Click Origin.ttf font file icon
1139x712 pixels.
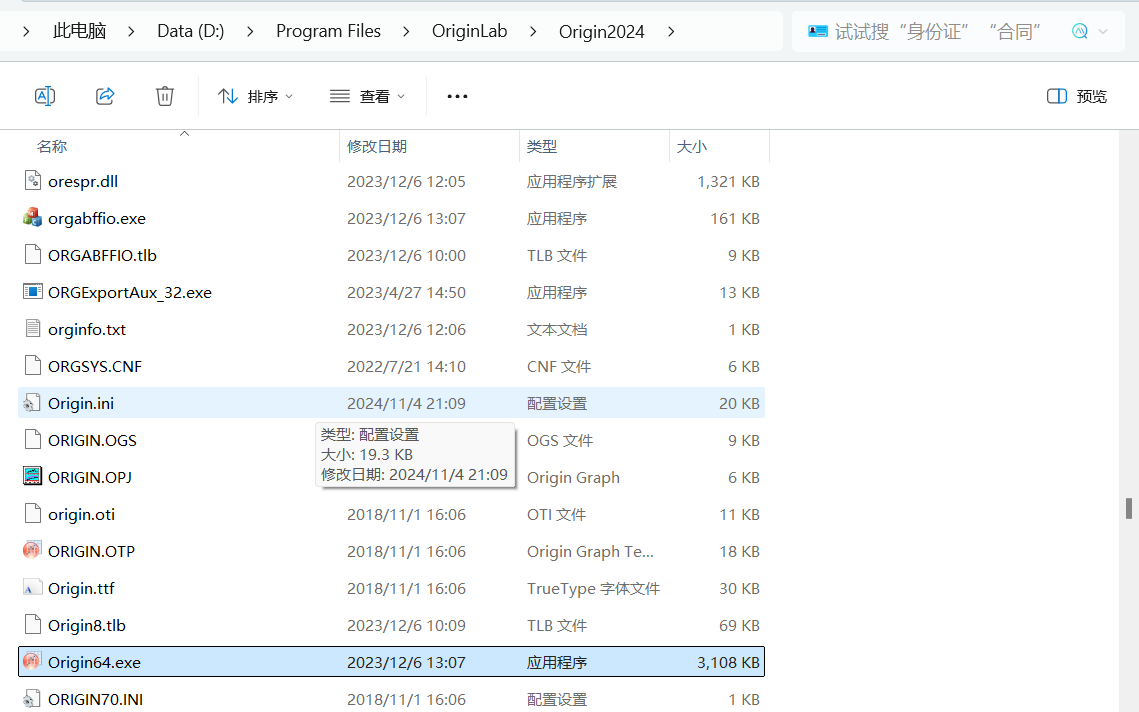tap(32, 588)
